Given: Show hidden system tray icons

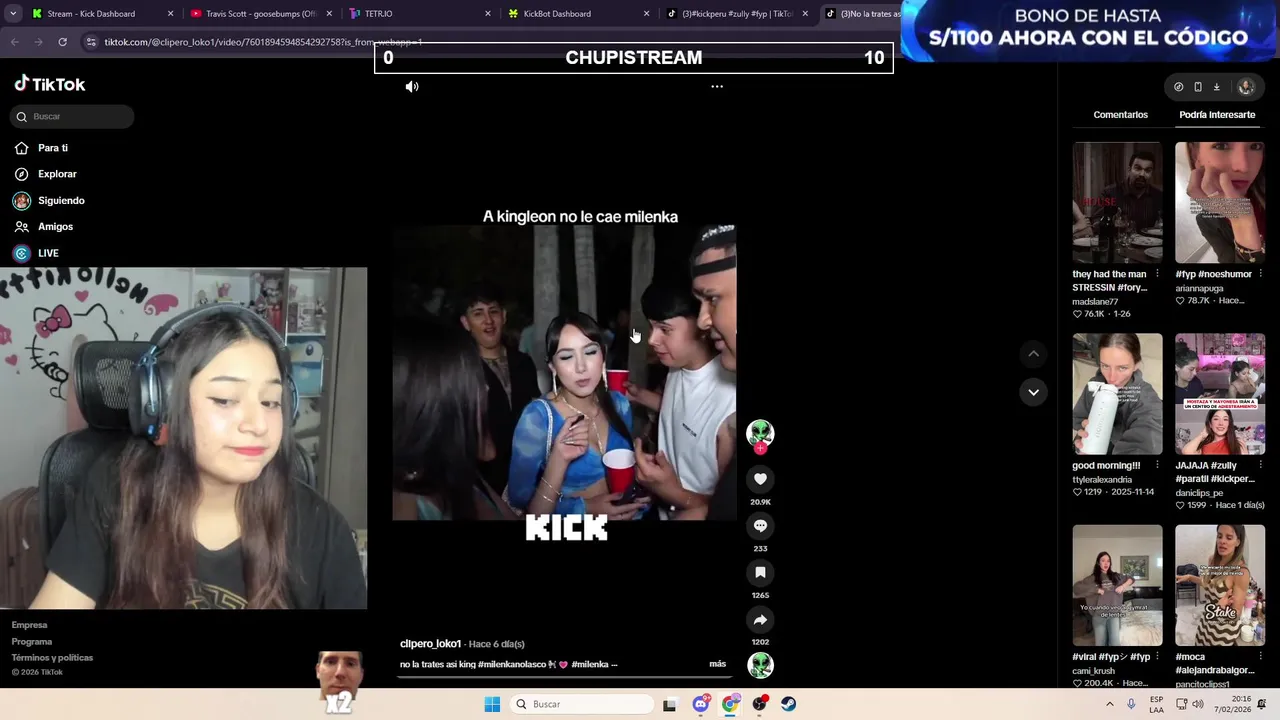Looking at the screenshot, I should click(1109, 704).
